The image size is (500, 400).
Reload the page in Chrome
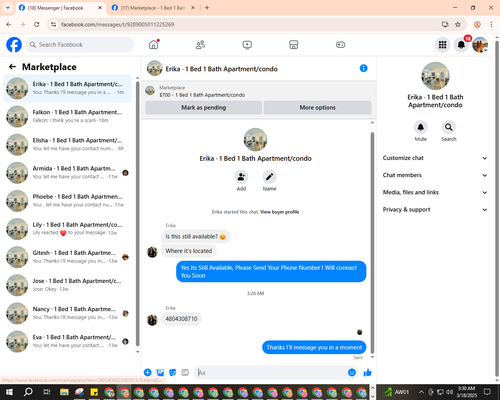click(37, 24)
